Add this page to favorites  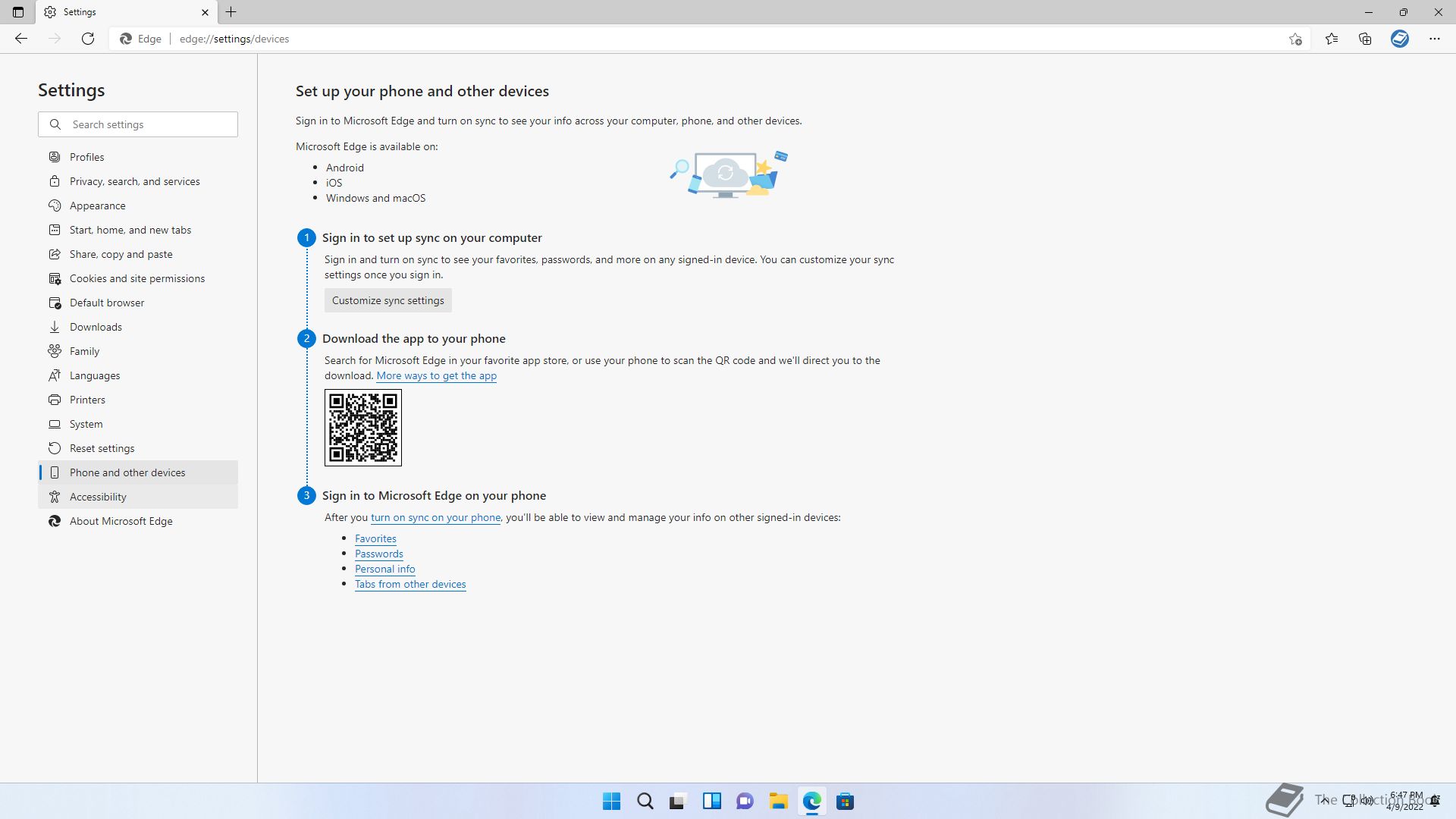point(1295,39)
